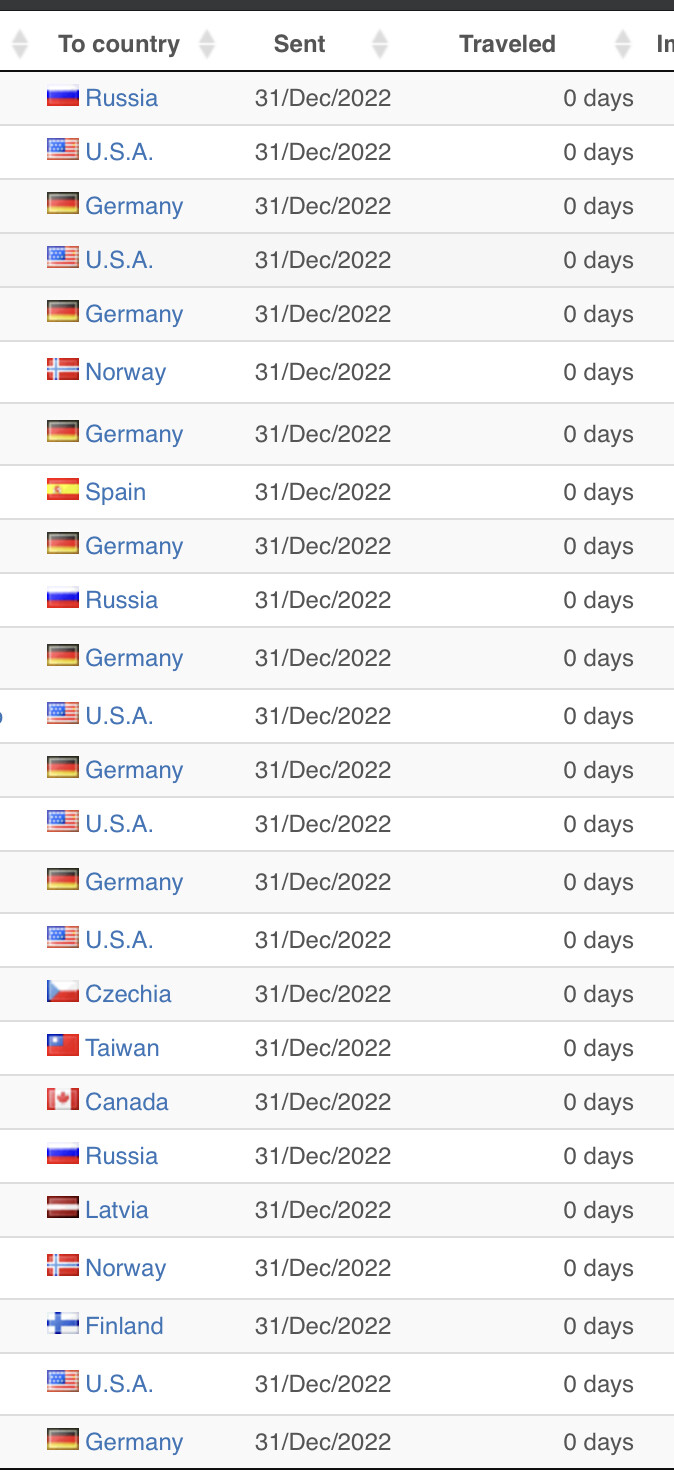Click the first Norway flag icon
674x1473 pixels.
63,370
